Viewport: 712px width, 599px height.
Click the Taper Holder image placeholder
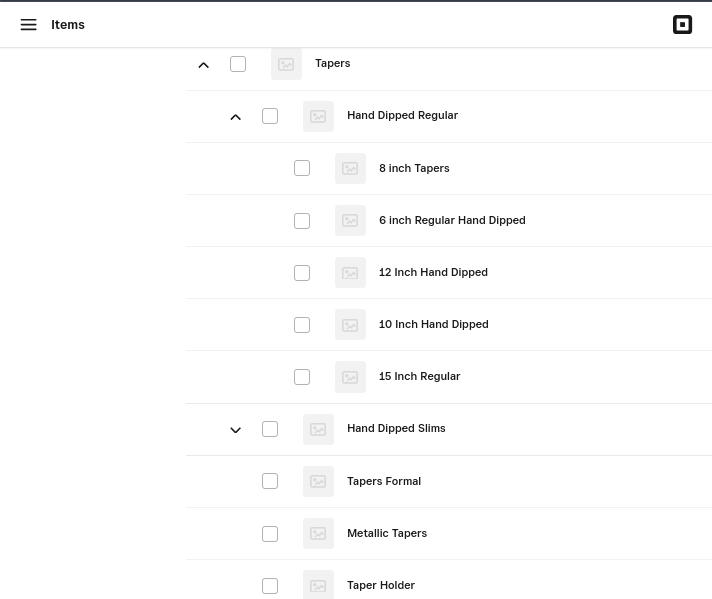coord(318,585)
